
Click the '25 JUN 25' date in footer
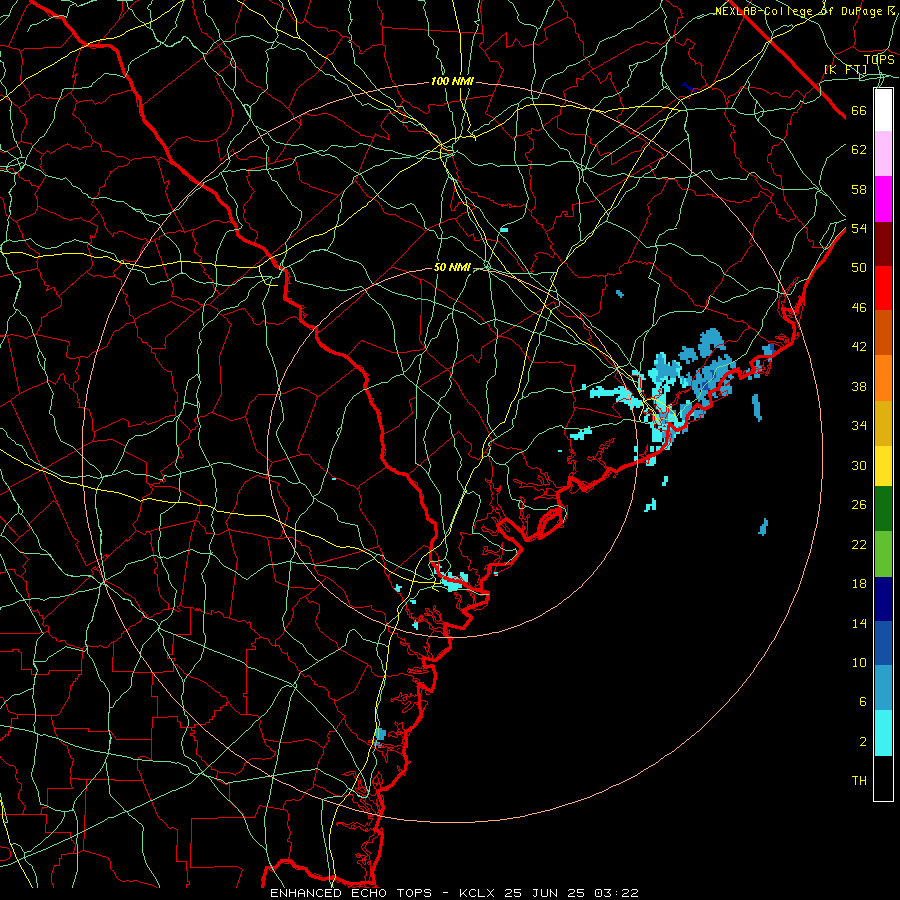(545, 893)
